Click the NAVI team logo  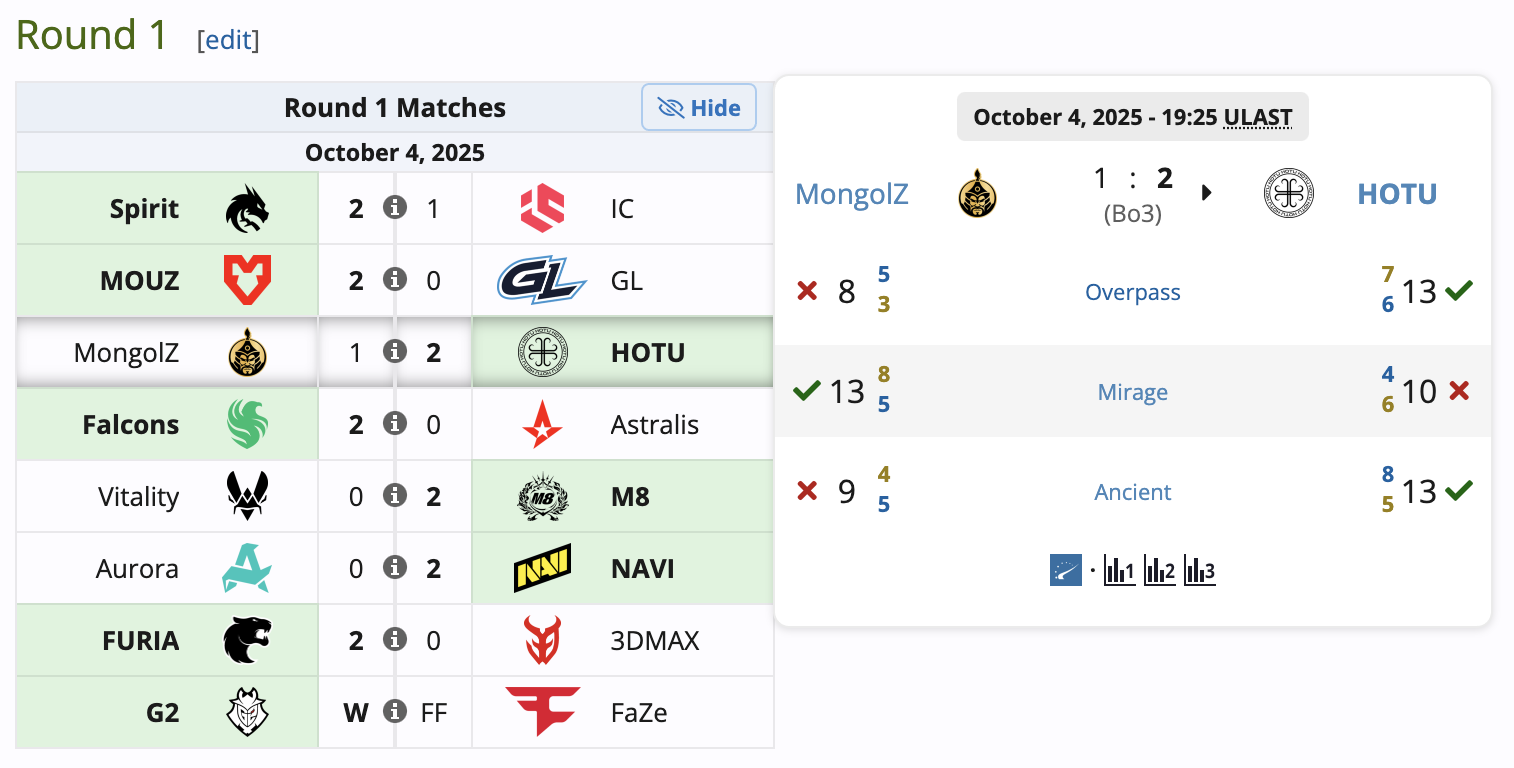pyautogui.click(x=542, y=568)
